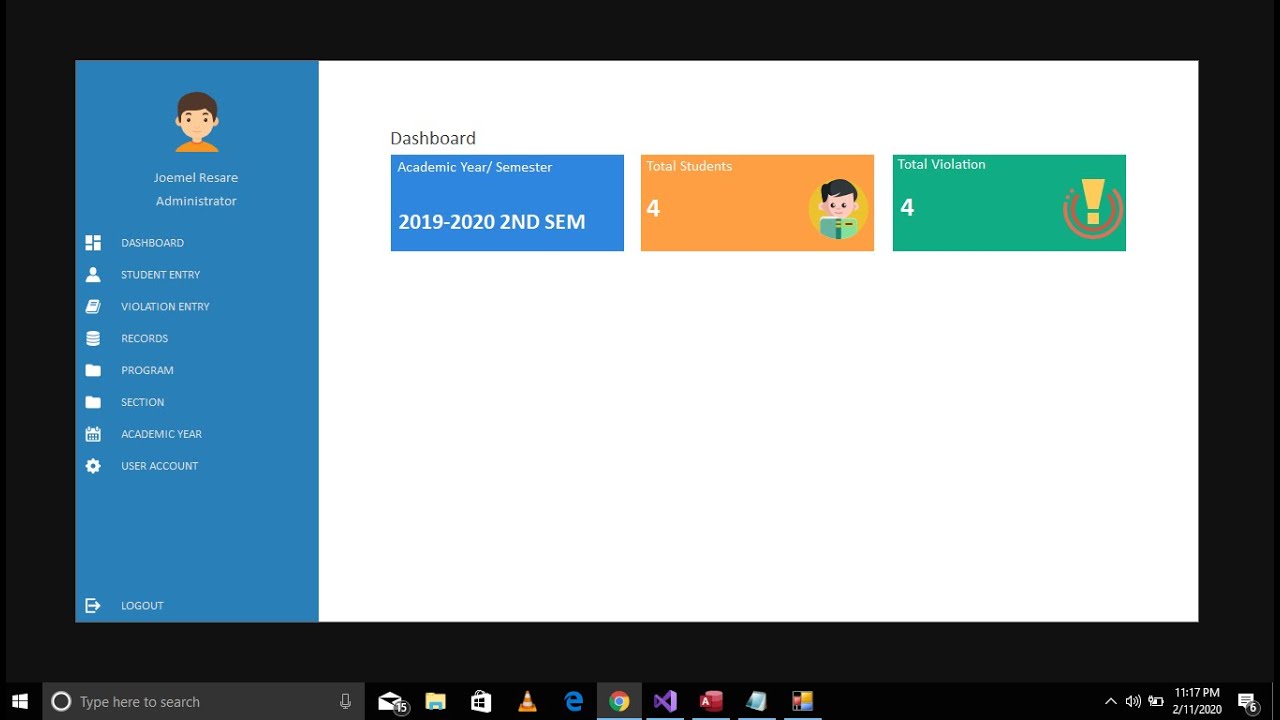The image size is (1280, 720).
Task: Click the Dashboard page heading
Action: [433, 138]
